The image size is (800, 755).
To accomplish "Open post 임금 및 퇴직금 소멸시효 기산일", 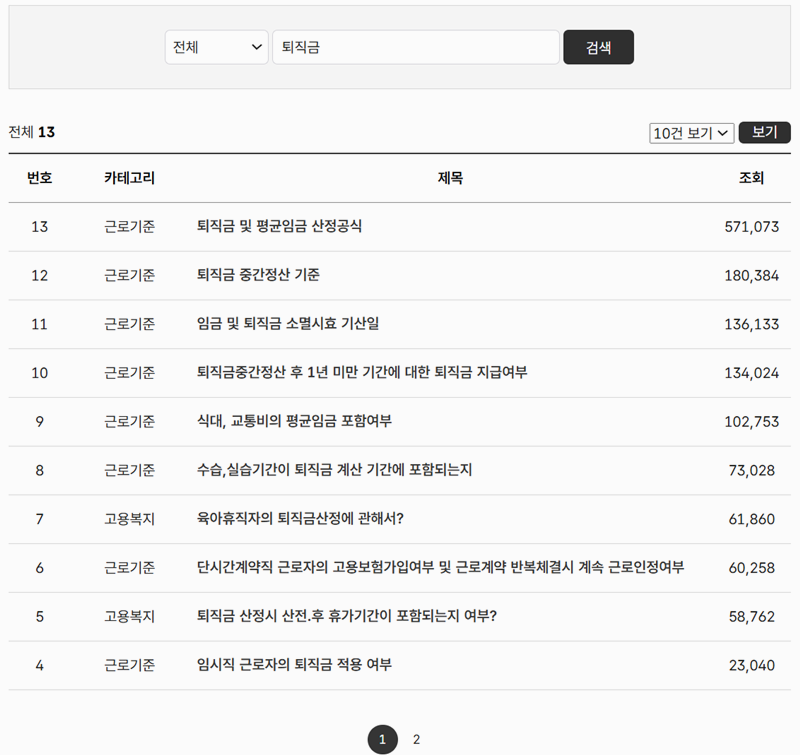I will 288,323.
